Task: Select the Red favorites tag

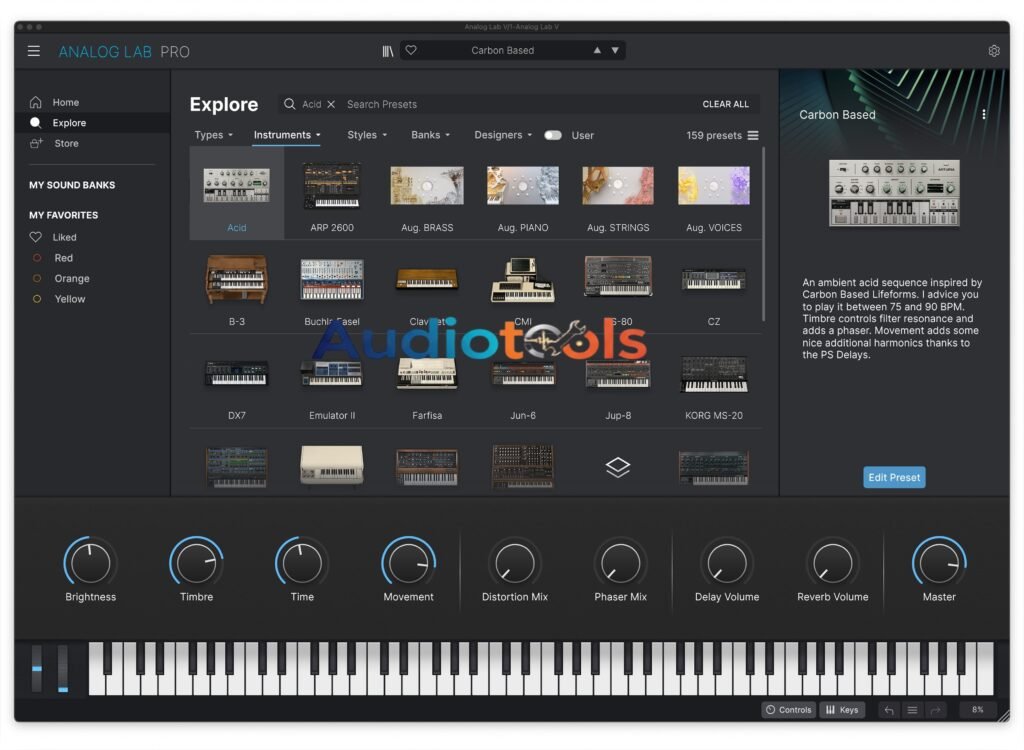Action: tap(64, 257)
